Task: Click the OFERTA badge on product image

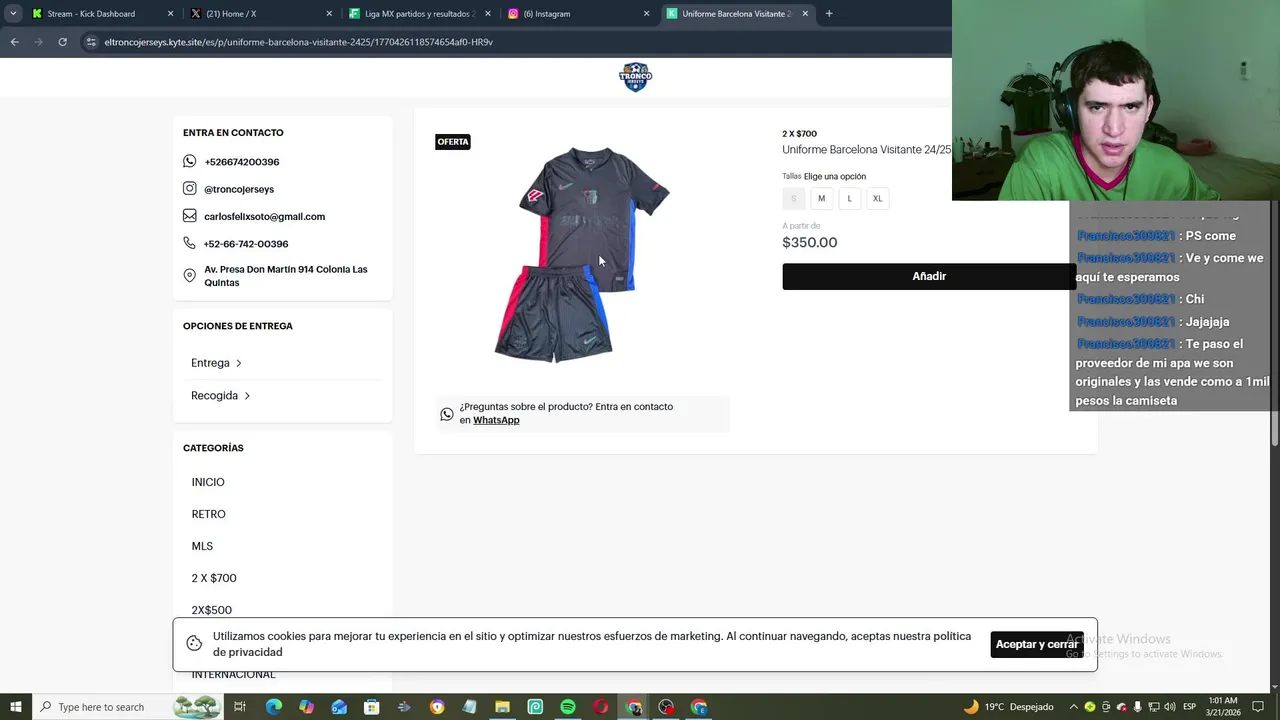Action: tap(453, 142)
